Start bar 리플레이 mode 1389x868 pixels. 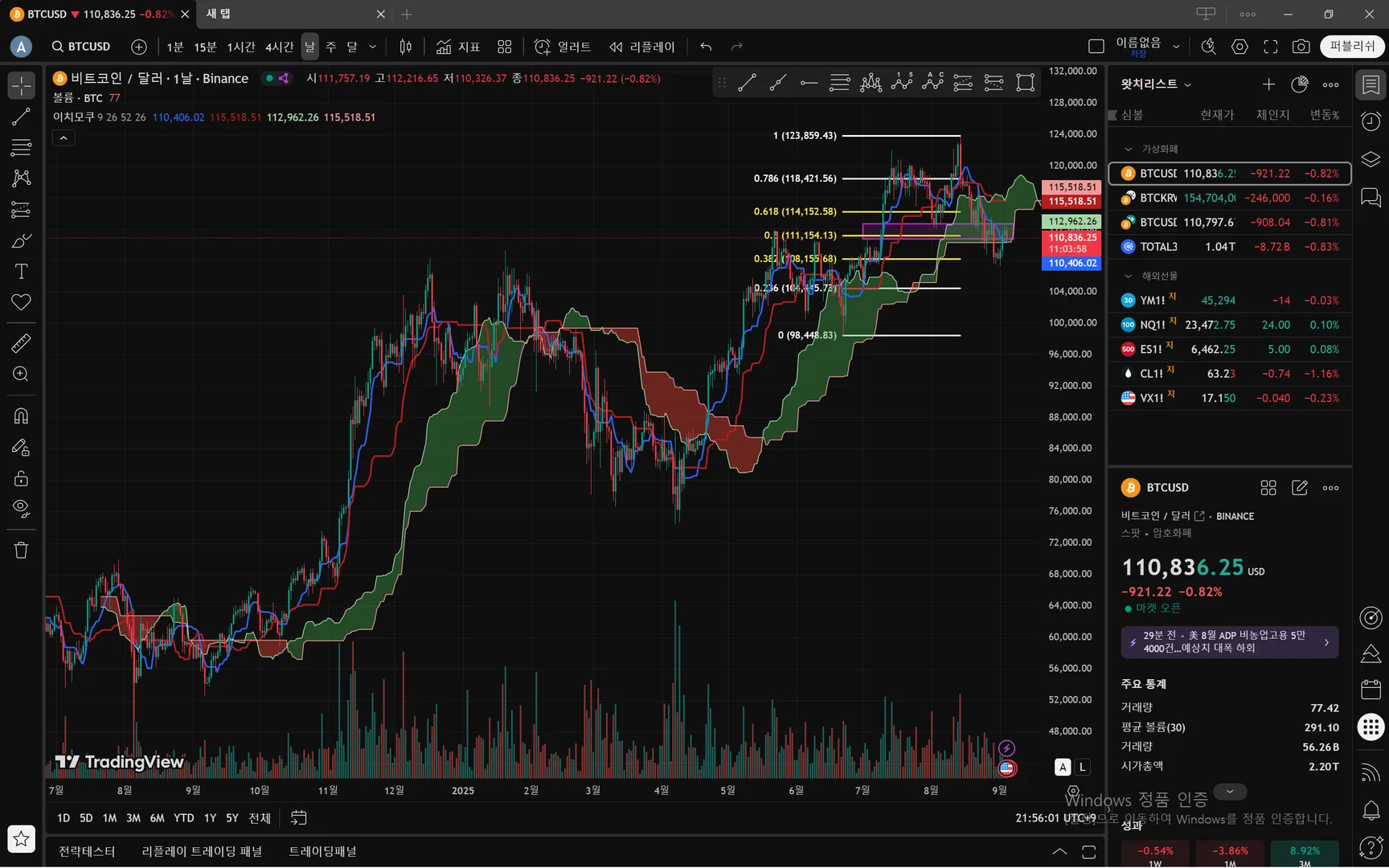[x=642, y=47]
